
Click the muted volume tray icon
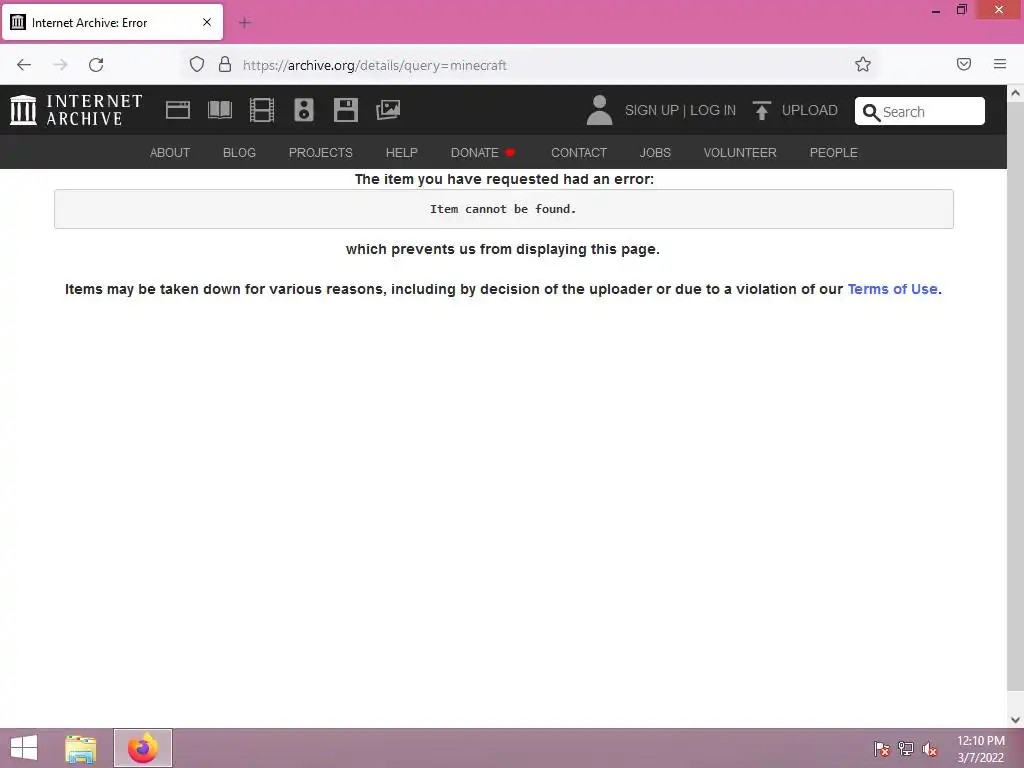pos(929,749)
